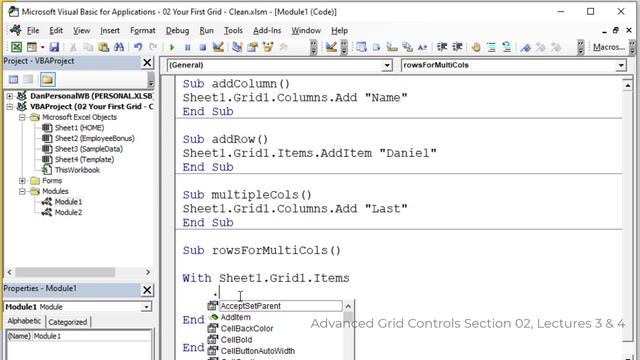Open the arrow beside the Insert UserForm icon

click(x=42, y=47)
